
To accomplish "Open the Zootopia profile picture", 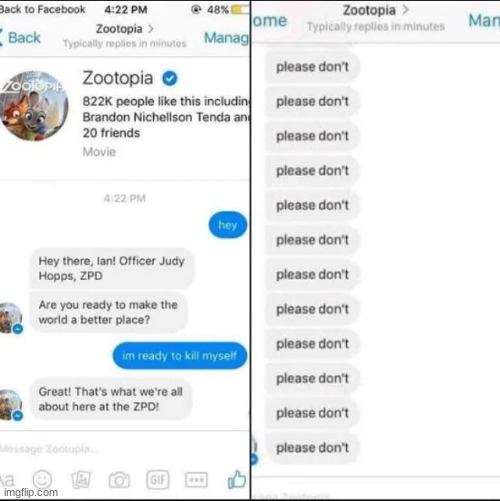I will pos(34,106).
